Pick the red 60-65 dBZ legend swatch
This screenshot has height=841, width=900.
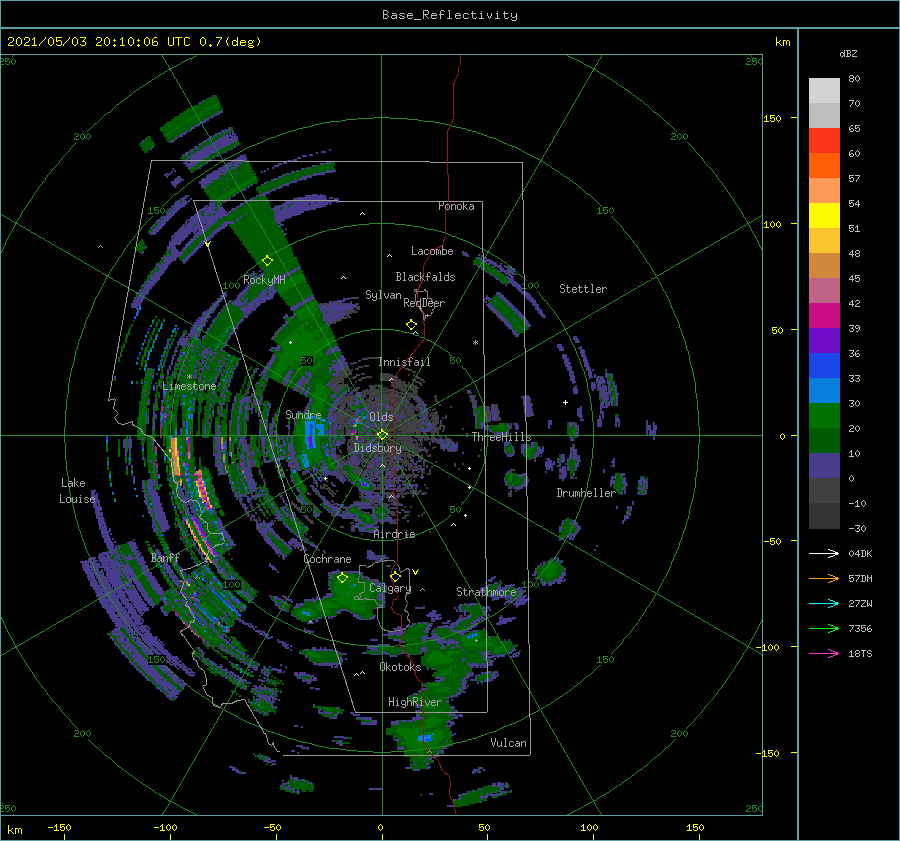(824, 141)
